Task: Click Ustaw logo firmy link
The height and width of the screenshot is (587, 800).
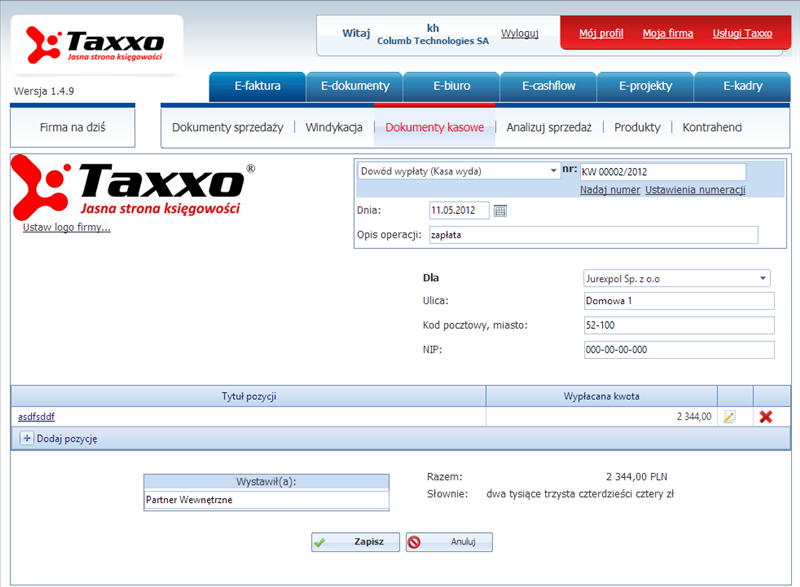Action: click(x=66, y=227)
